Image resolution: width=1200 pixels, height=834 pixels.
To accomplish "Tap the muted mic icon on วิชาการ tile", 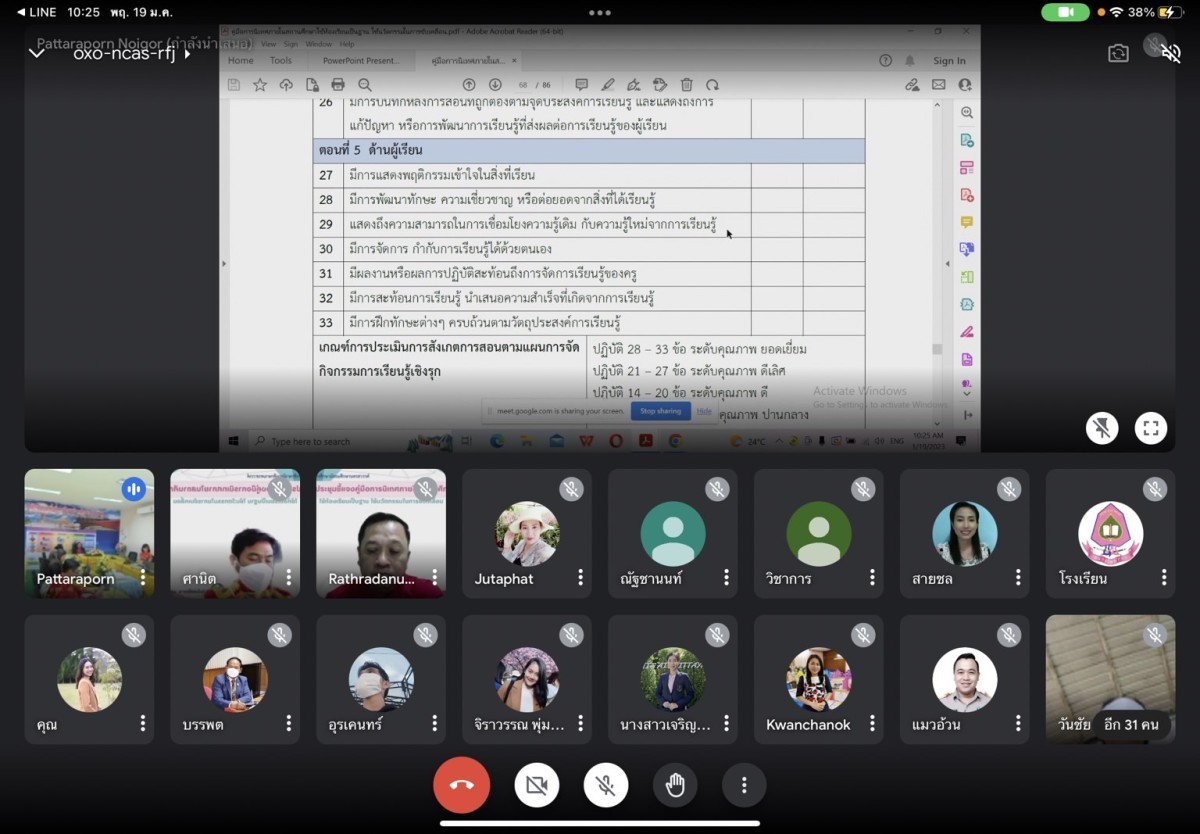I will [x=863, y=489].
